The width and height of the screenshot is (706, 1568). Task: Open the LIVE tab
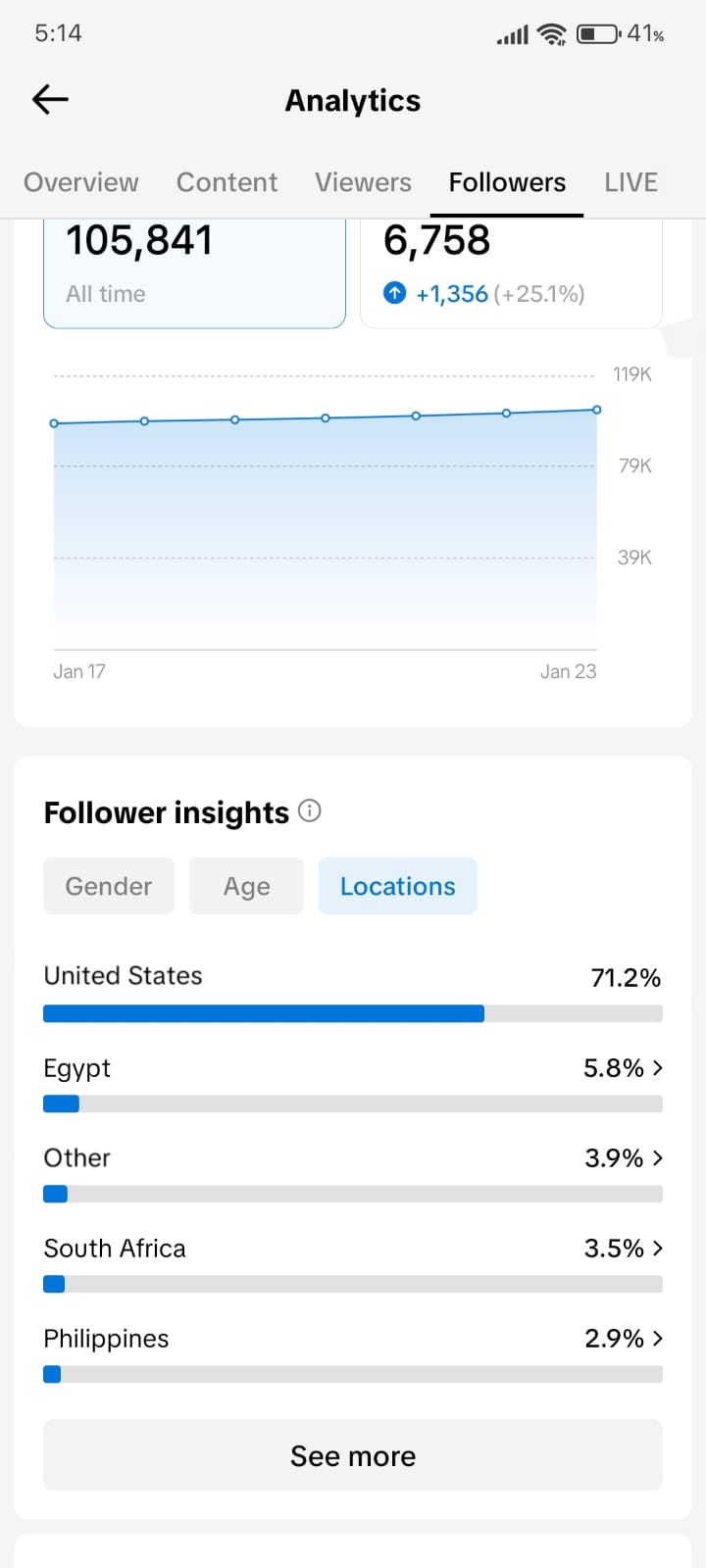point(630,182)
